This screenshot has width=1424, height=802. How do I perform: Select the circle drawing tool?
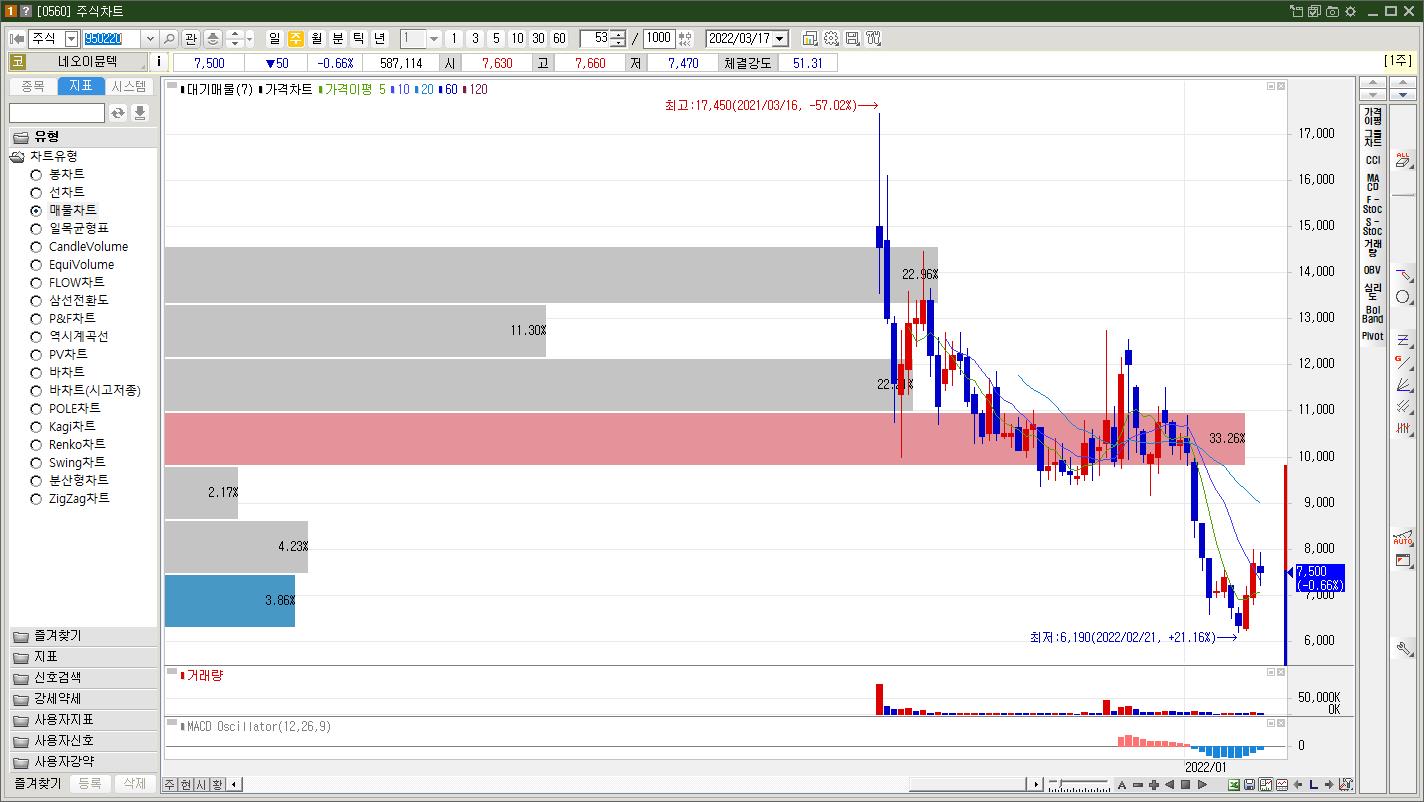[1404, 297]
